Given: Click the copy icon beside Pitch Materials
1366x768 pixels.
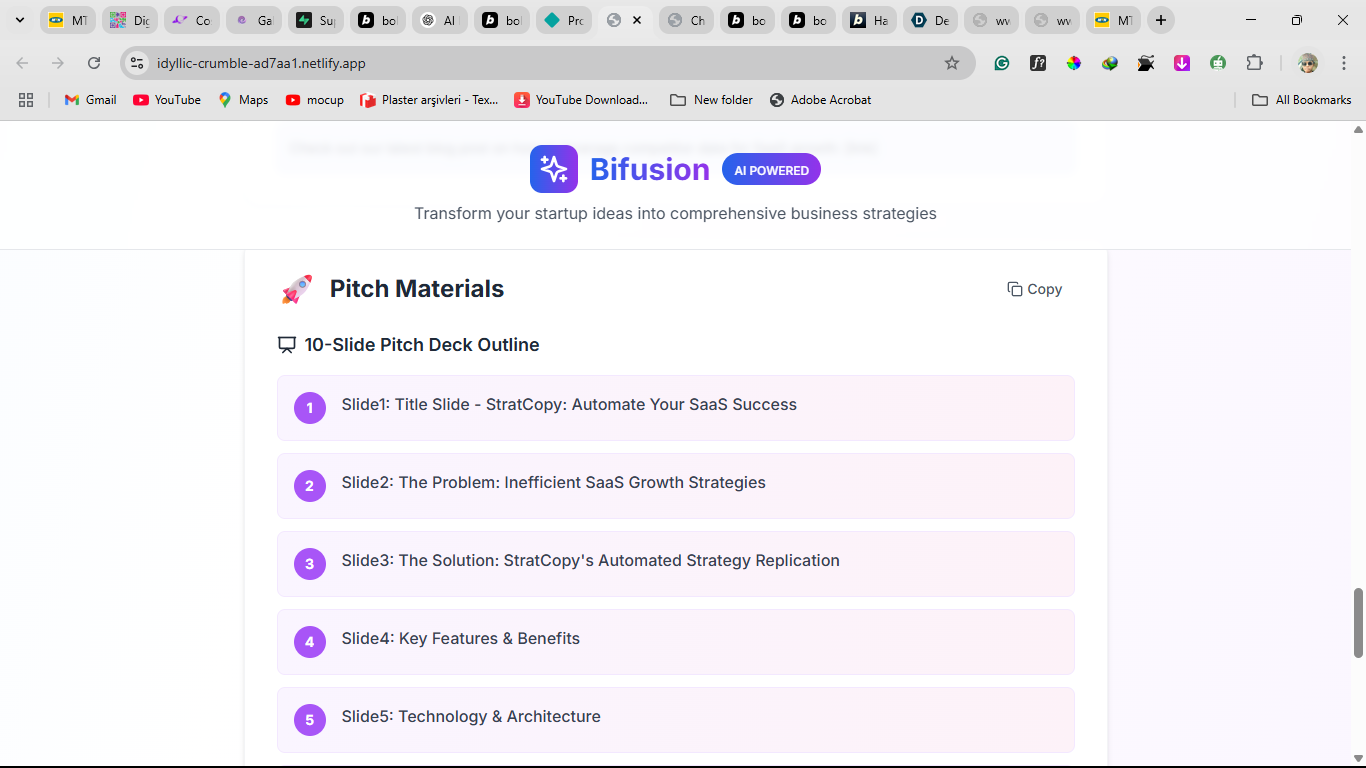Looking at the screenshot, I should point(1015,289).
